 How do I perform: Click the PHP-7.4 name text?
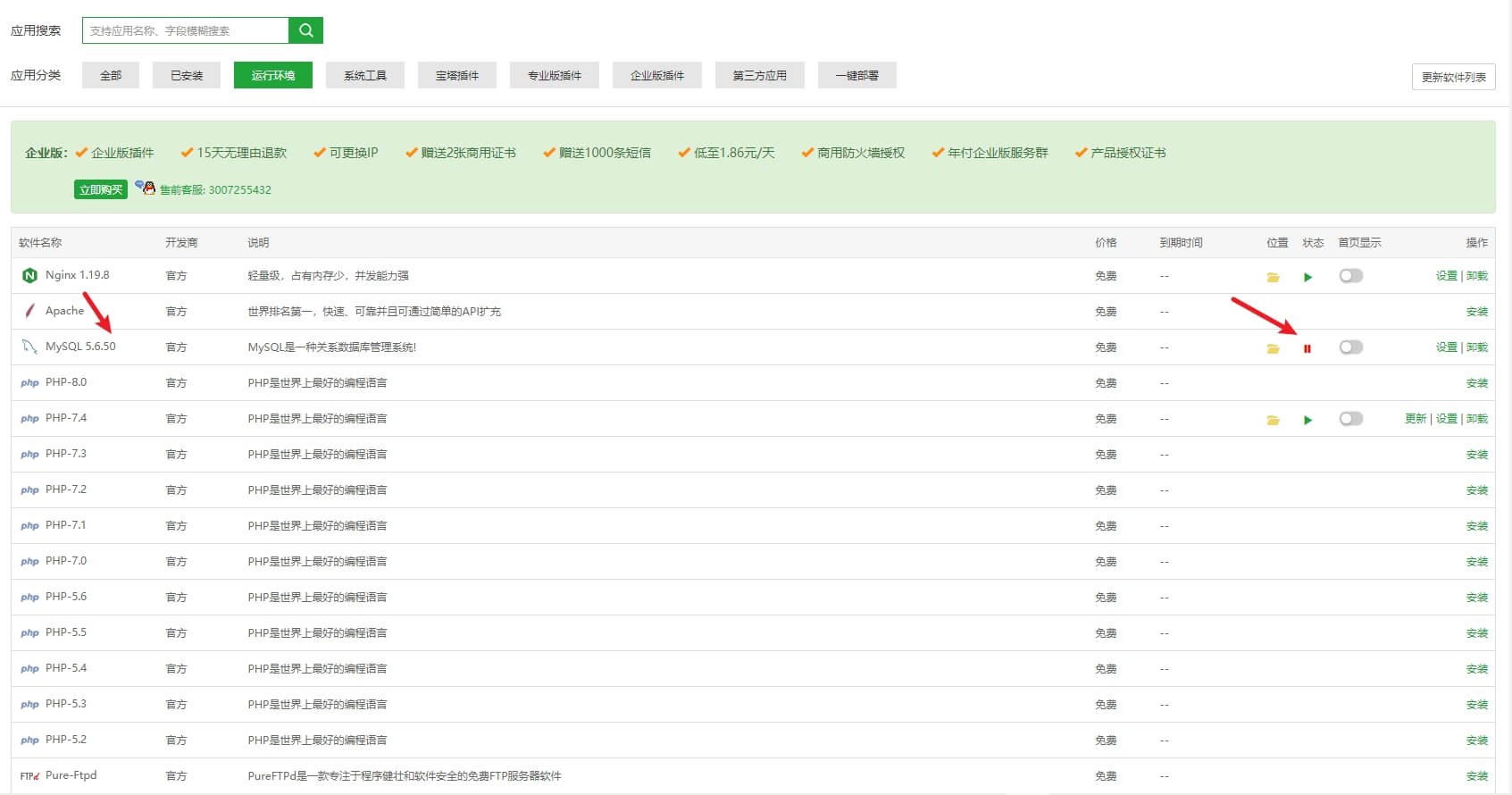tap(66, 418)
